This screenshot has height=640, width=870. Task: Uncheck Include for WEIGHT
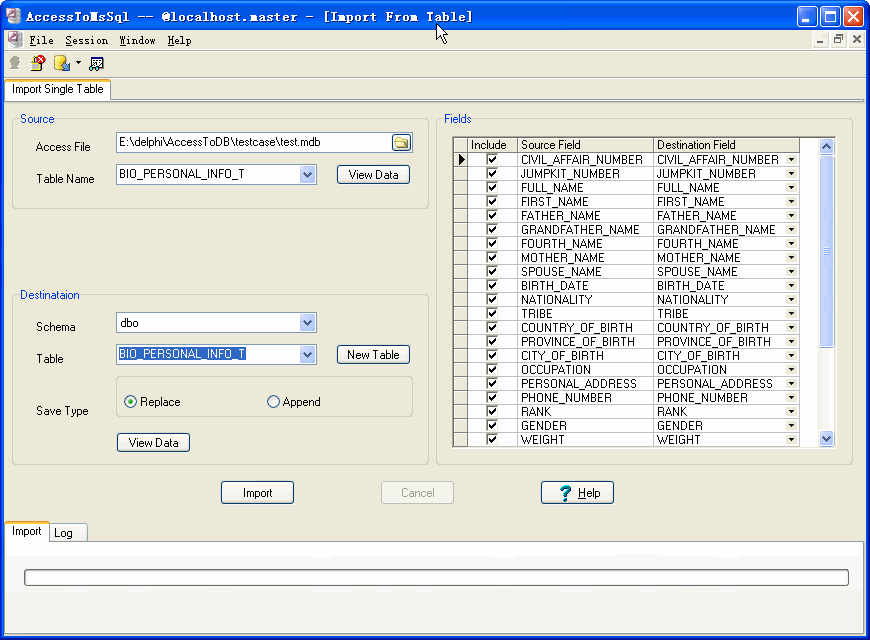(x=492, y=439)
